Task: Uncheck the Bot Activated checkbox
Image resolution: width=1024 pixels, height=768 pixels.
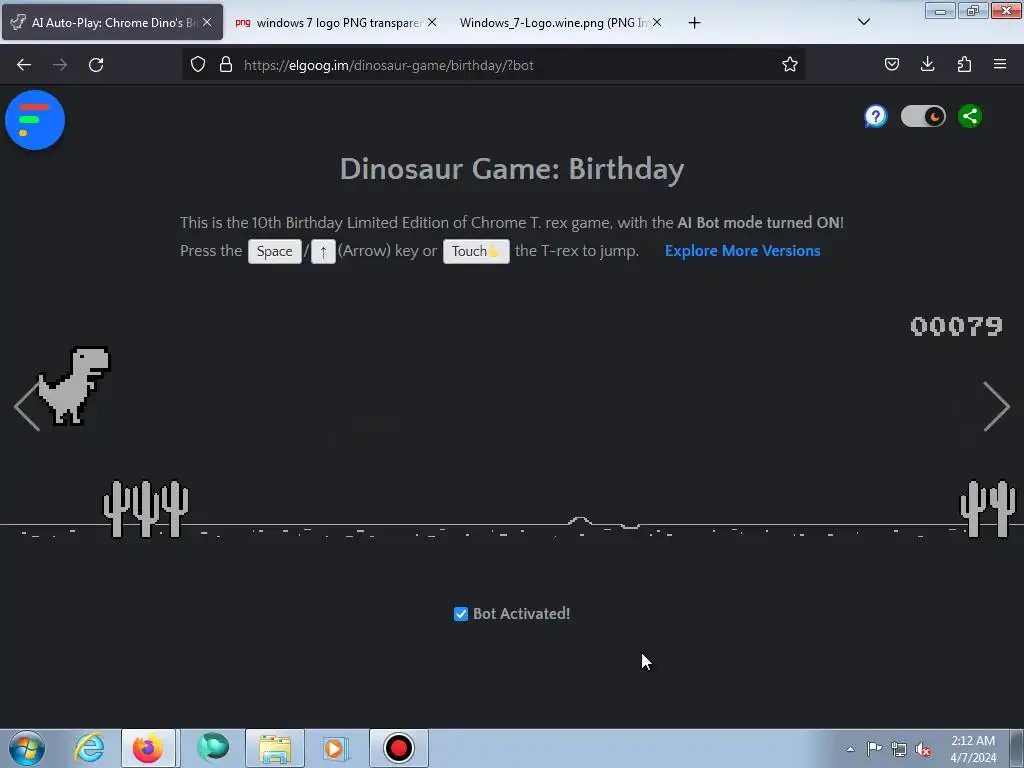Action: point(461,614)
